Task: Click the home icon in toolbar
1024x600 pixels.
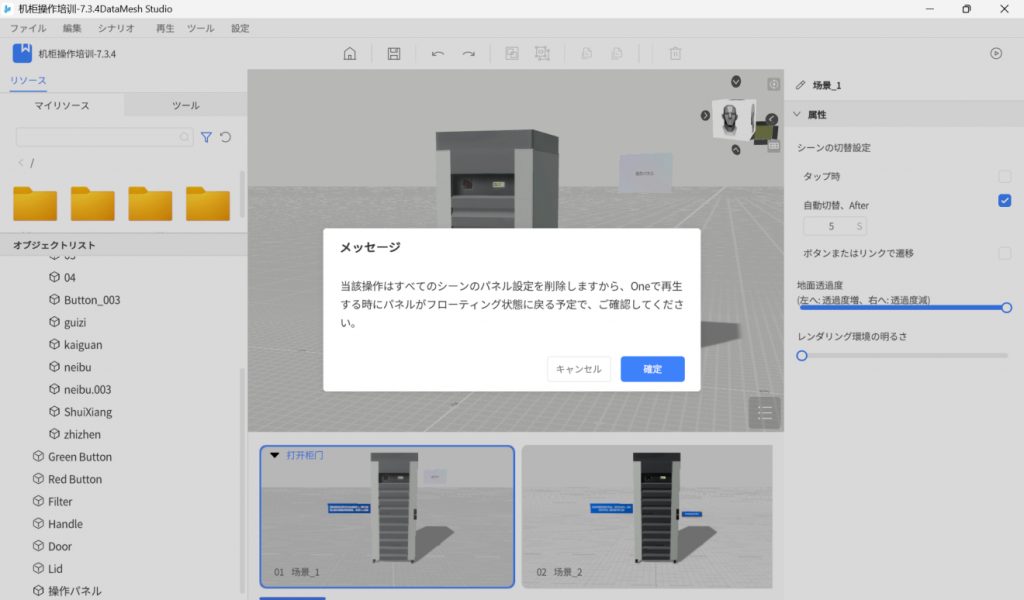Action: coord(349,54)
